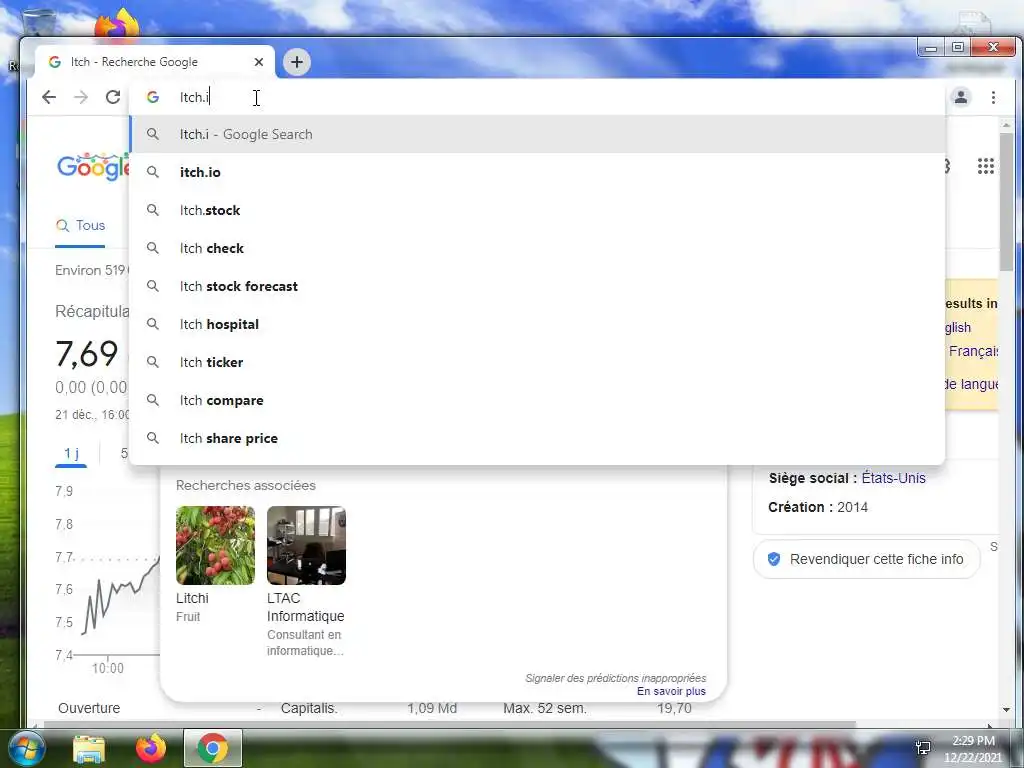The height and width of the screenshot is (768, 1024).
Task: Click 'Revendiquer cette fiche info' button
Action: point(867,559)
